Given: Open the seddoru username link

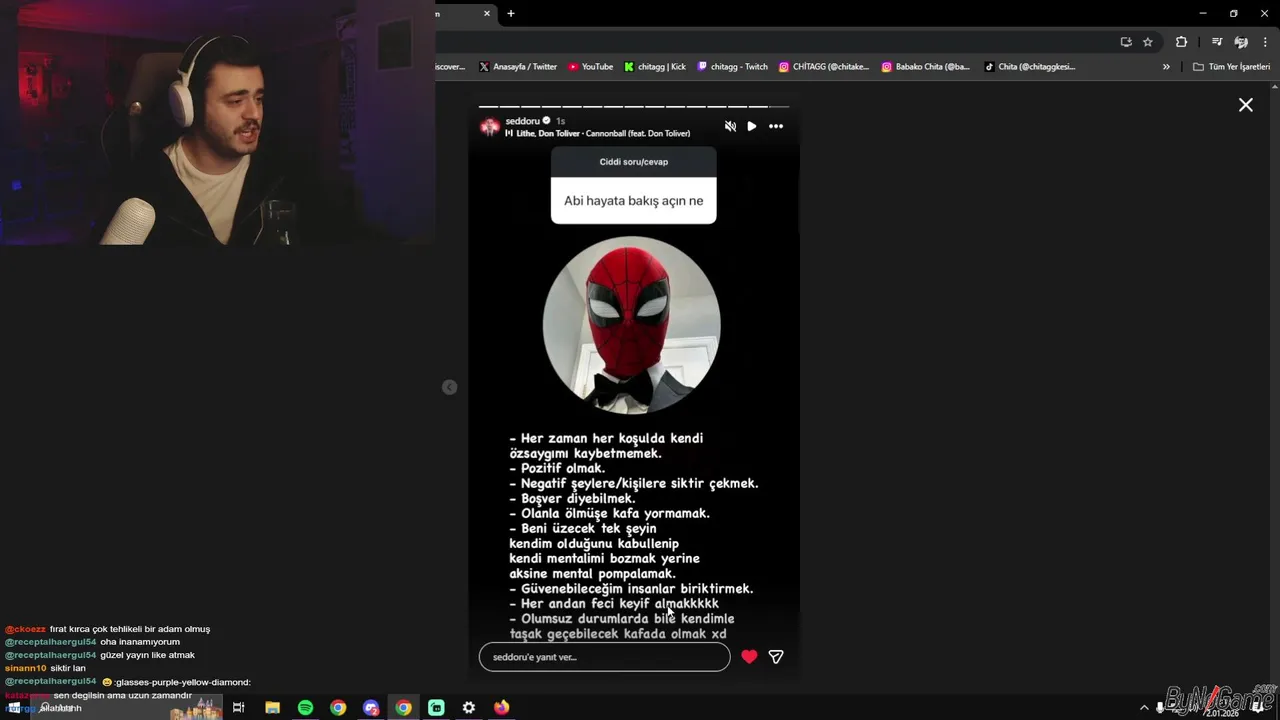Looking at the screenshot, I should tap(523, 121).
